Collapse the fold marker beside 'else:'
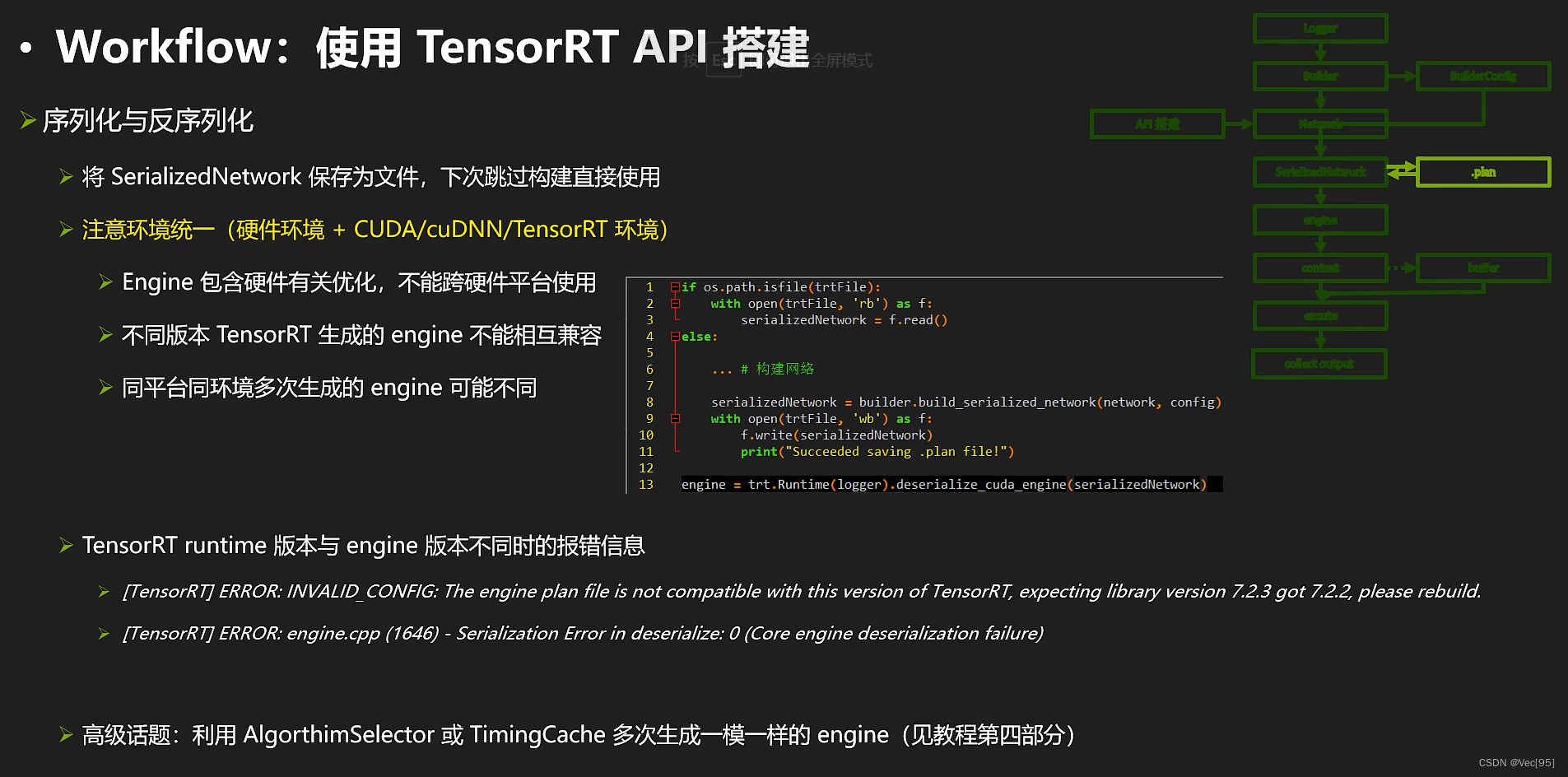The width and height of the screenshot is (1568, 777). pyautogui.click(x=675, y=337)
